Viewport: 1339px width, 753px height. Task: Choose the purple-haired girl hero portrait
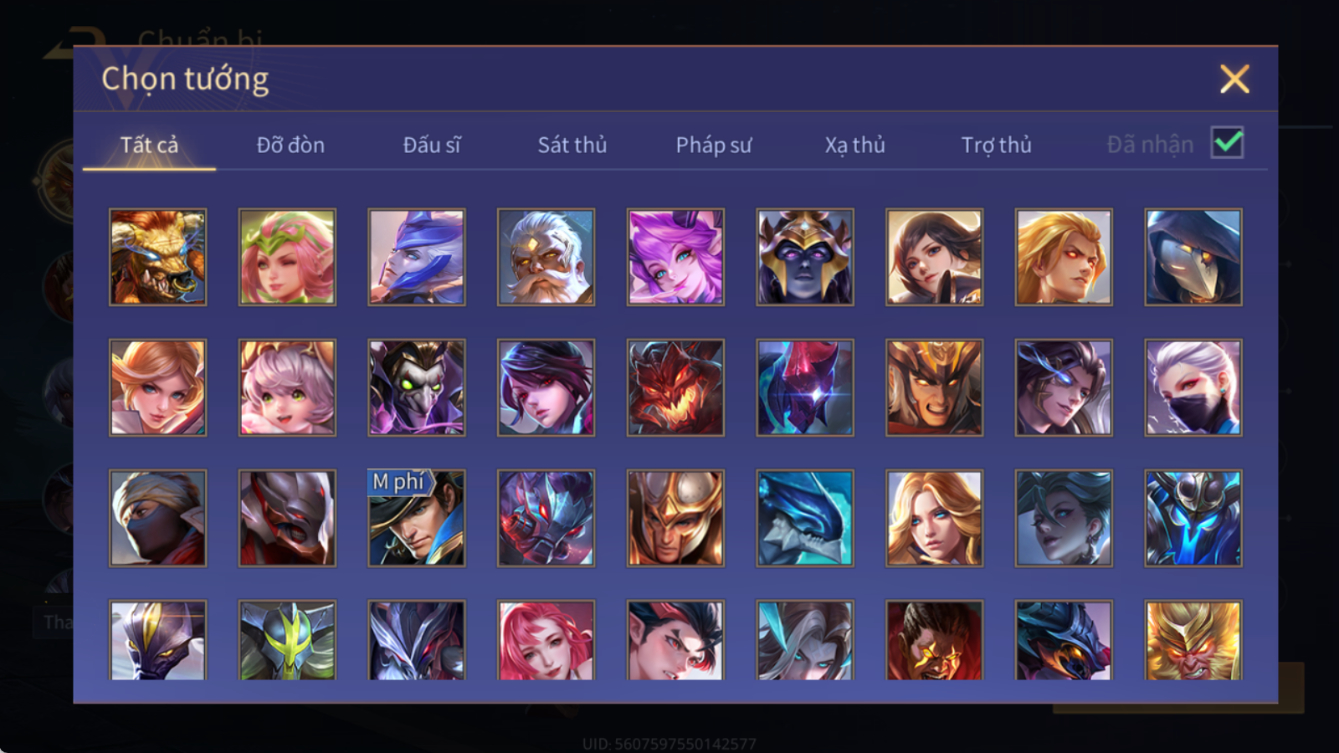point(675,257)
